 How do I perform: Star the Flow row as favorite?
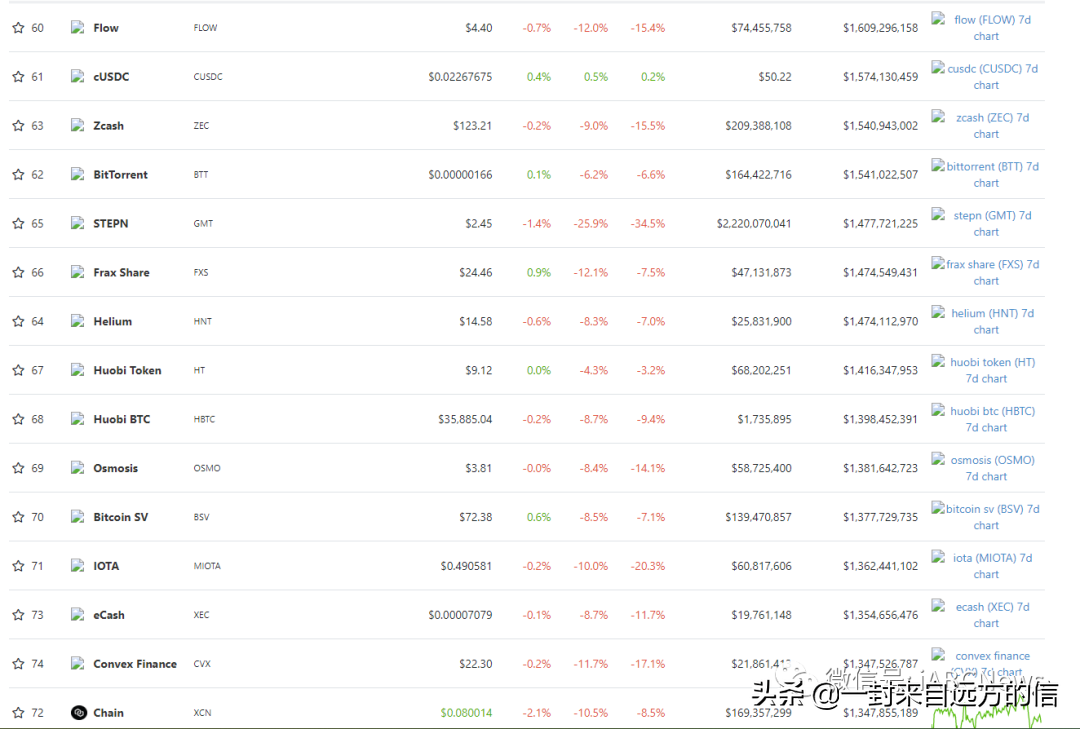point(17,27)
